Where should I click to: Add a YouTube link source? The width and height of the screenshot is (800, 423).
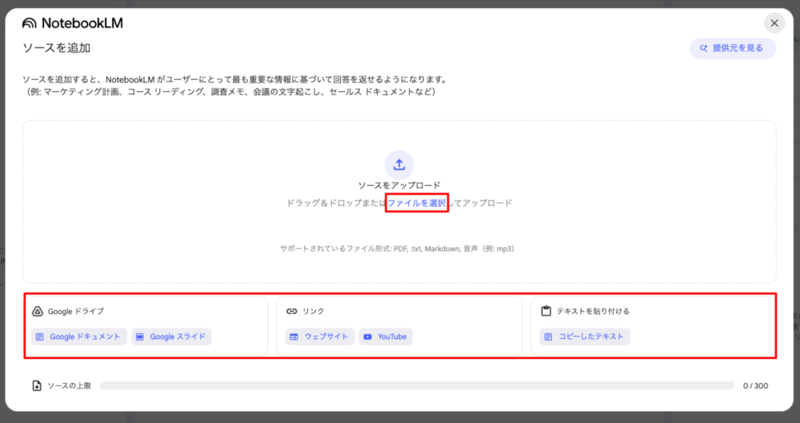point(386,337)
